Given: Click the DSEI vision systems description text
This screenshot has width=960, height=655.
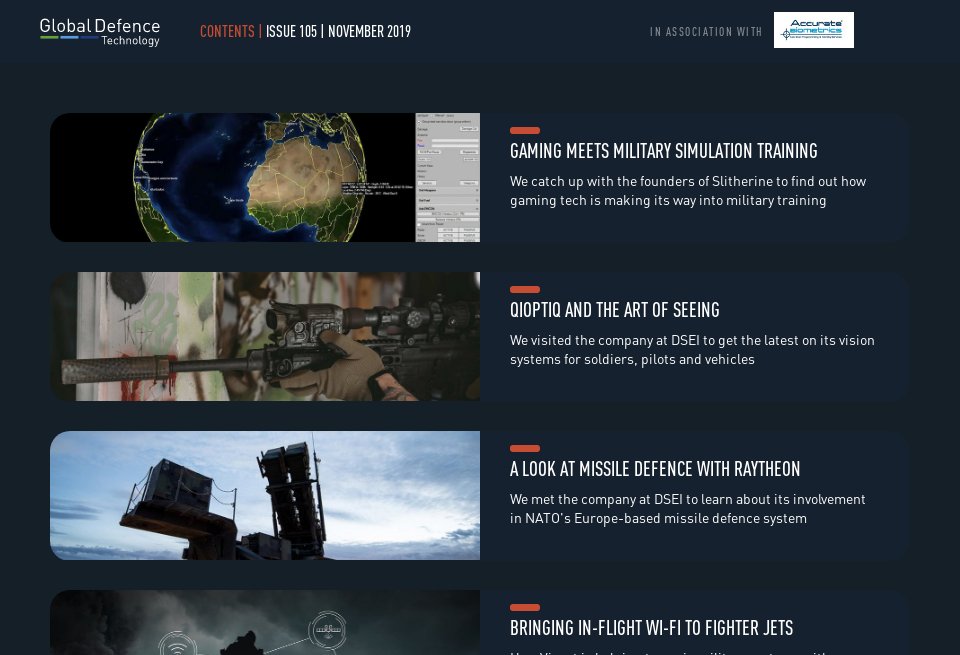Looking at the screenshot, I should point(692,350).
